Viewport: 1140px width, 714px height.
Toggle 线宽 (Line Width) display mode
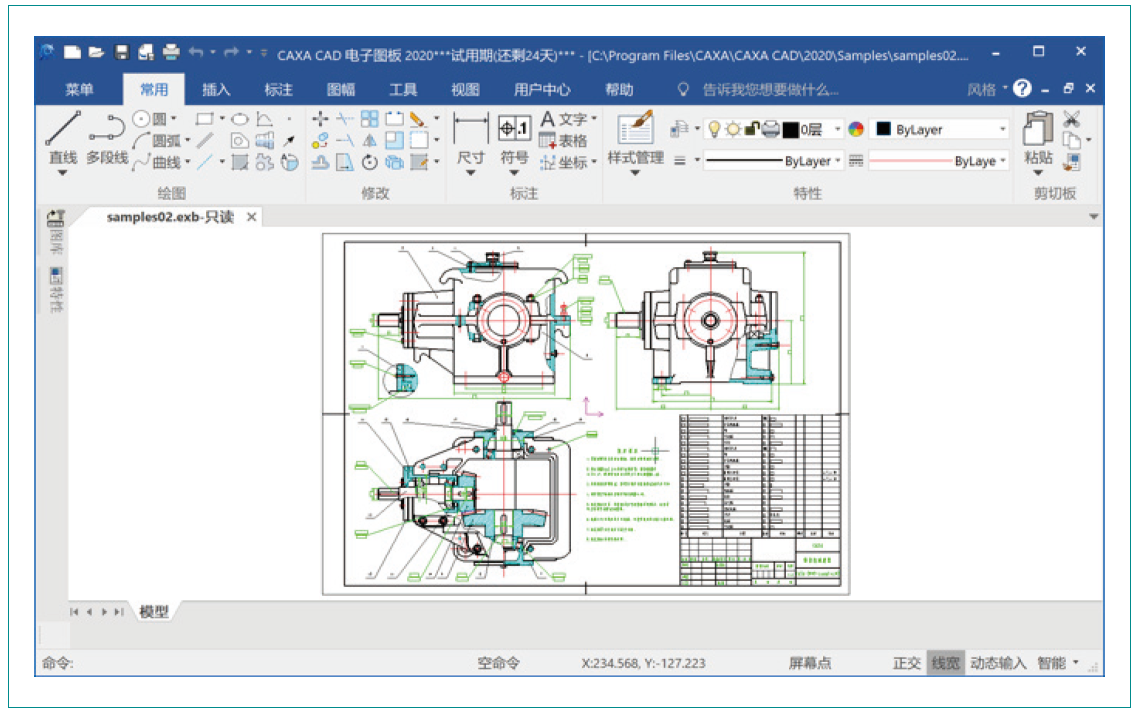945,661
